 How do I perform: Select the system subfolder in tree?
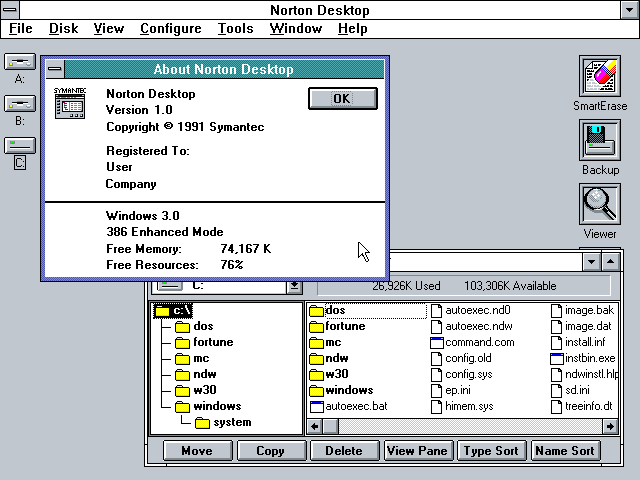click(x=223, y=422)
